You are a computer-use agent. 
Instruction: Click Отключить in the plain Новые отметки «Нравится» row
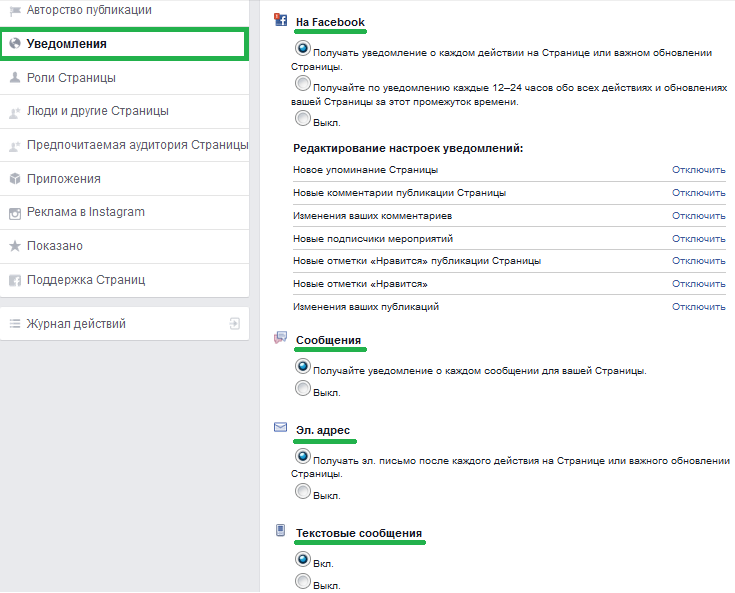coord(698,284)
